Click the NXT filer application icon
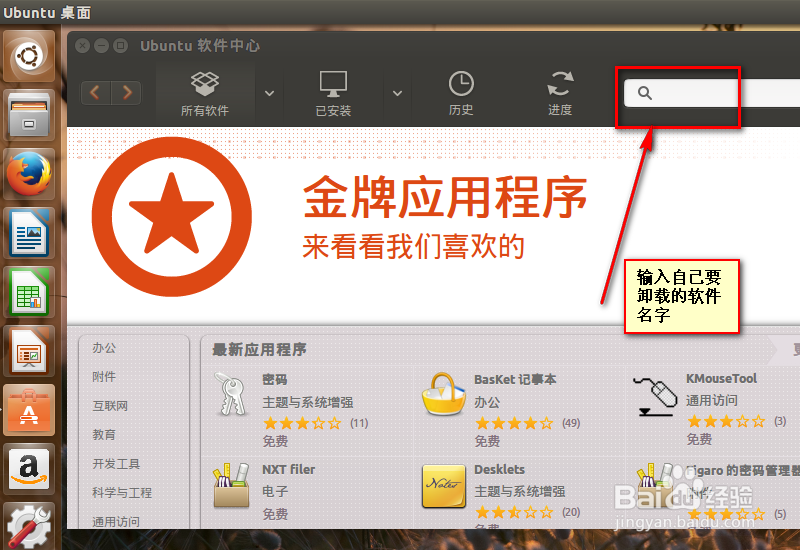The height and width of the screenshot is (550, 800). tap(231, 485)
